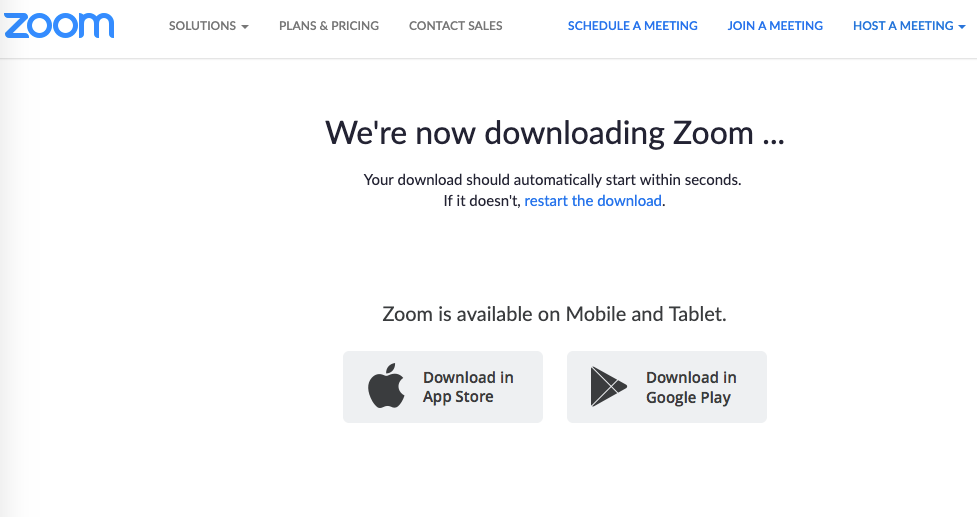The image size is (977, 517).
Task: Click the 'We're now downloading Zoom' heading
Action: 555,133
